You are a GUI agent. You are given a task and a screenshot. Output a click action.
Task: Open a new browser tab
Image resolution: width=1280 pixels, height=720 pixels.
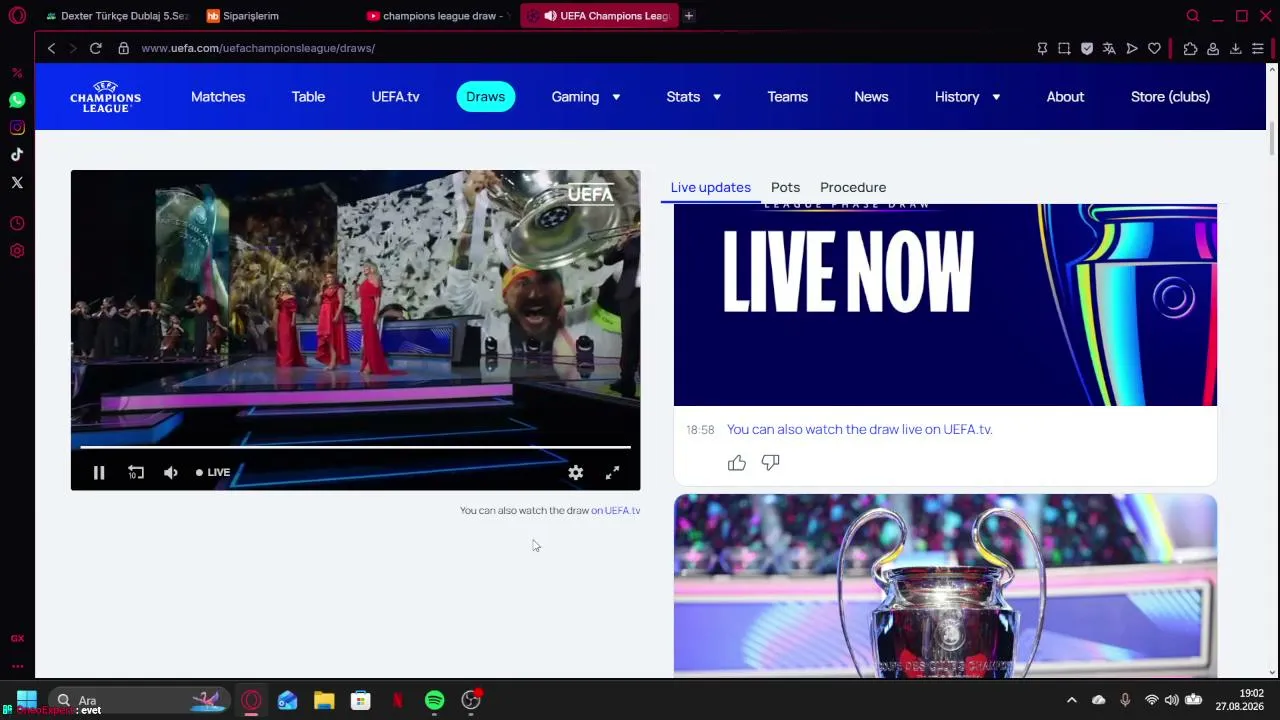pyautogui.click(x=689, y=16)
